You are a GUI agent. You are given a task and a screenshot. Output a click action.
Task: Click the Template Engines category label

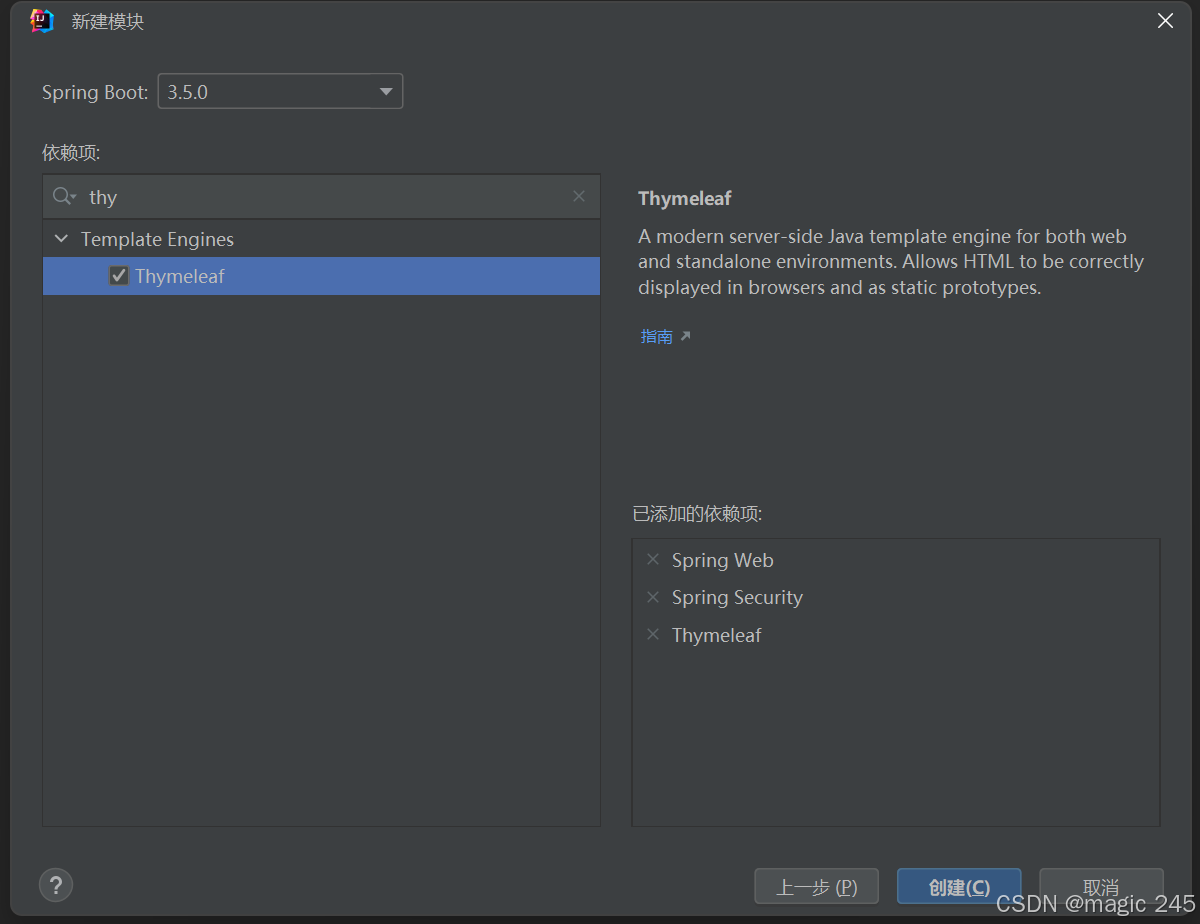(x=157, y=239)
